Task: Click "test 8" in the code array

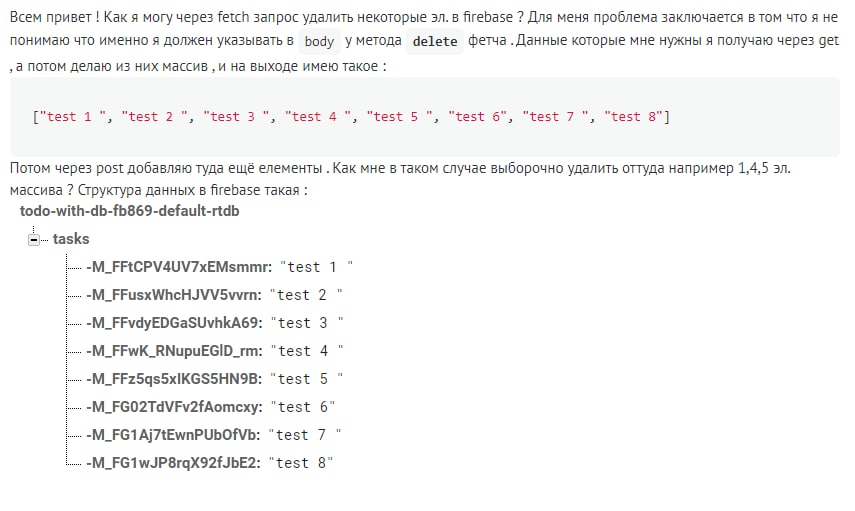Action: click(633, 117)
